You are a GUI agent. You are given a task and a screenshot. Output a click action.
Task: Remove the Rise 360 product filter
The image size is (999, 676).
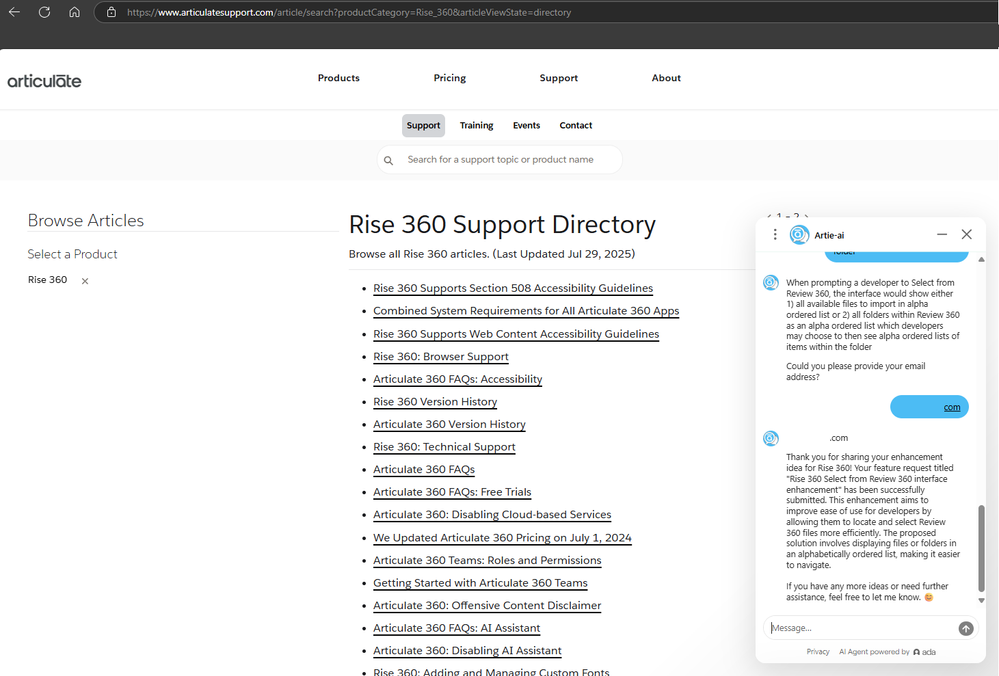click(x=85, y=281)
